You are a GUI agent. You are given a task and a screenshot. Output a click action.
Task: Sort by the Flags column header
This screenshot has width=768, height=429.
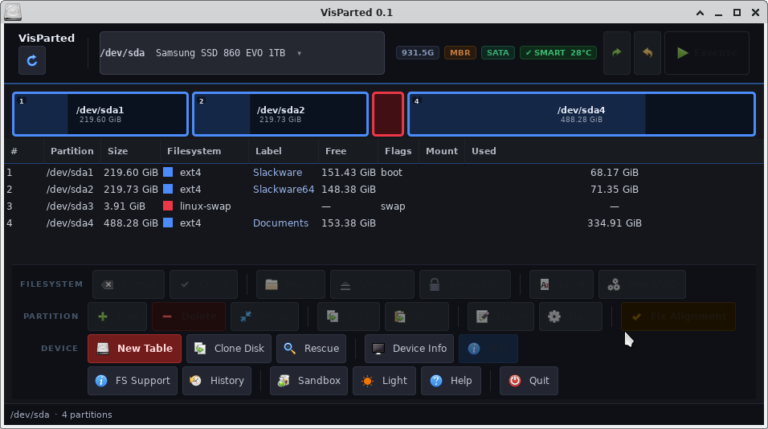tap(398, 151)
